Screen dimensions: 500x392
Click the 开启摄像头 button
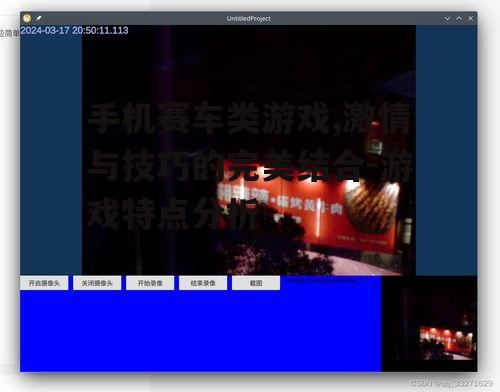tap(44, 283)
